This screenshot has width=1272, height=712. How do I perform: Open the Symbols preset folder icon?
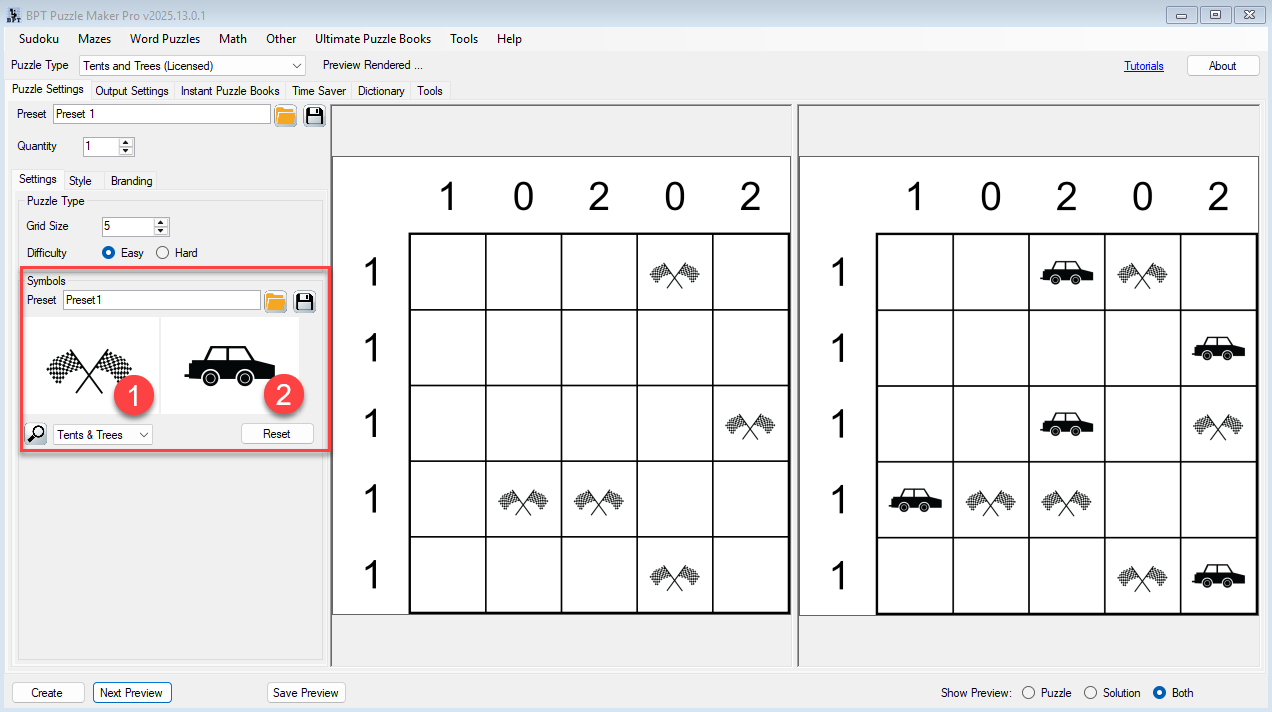point(275,301)
